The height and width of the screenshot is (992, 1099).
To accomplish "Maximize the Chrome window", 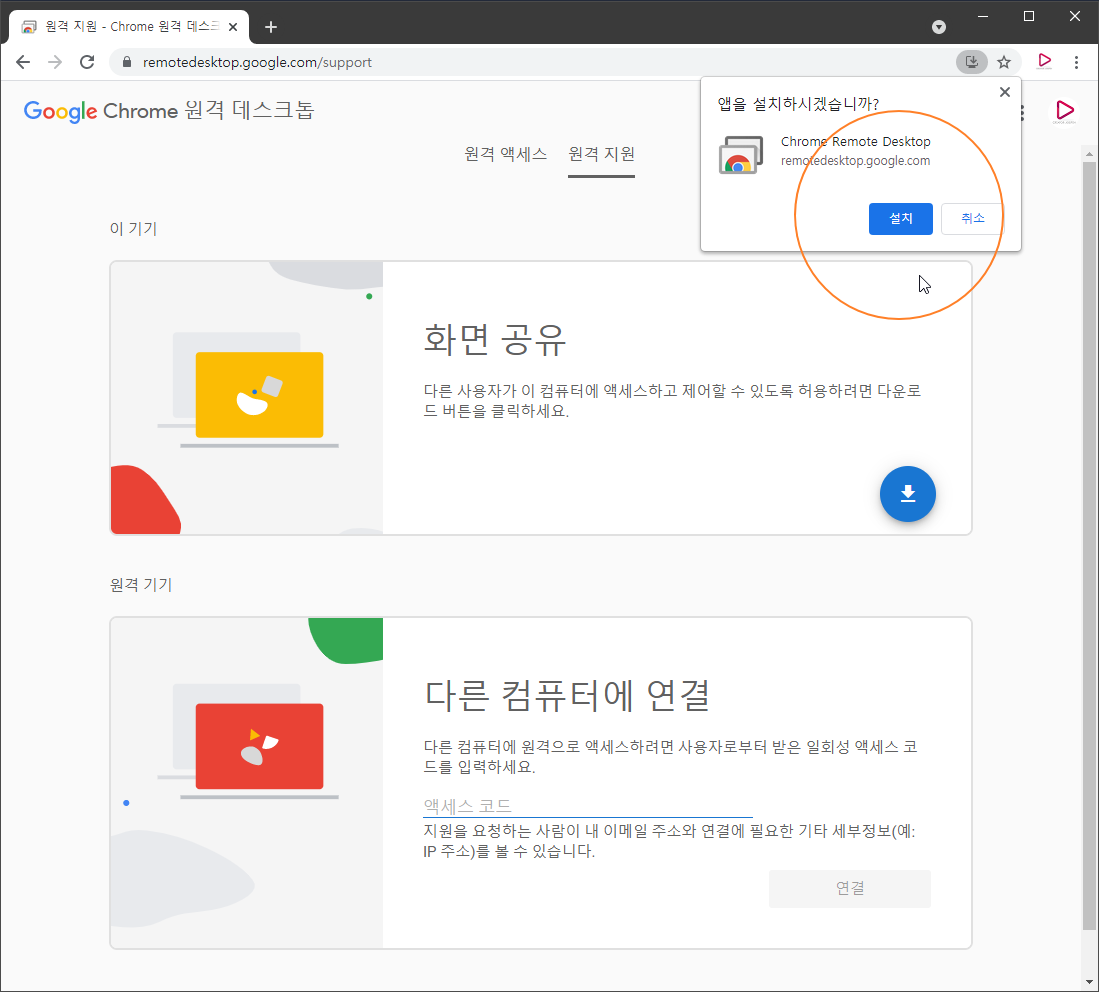I will click(1028, 16).
